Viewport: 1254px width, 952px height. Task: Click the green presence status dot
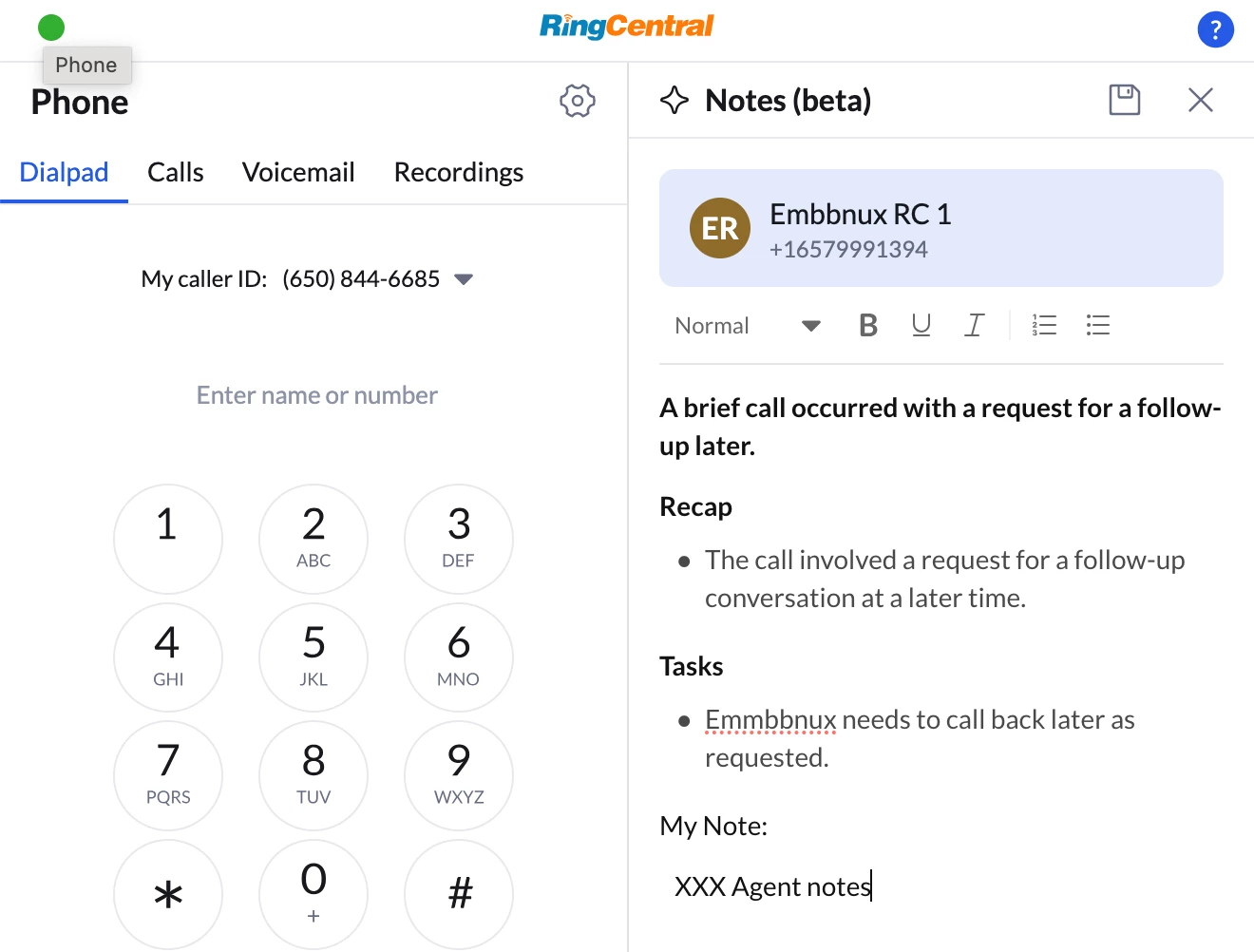coord(51,28)
